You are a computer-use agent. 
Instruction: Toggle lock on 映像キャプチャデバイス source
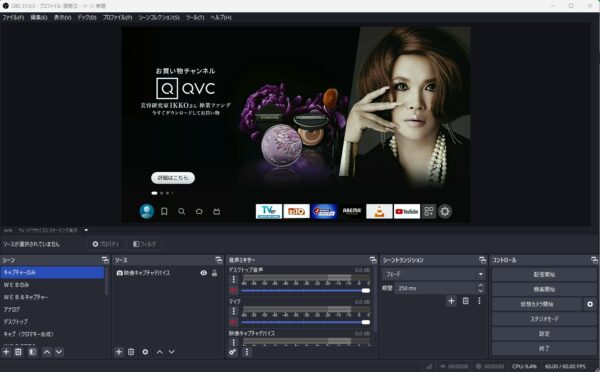point(214,272)
